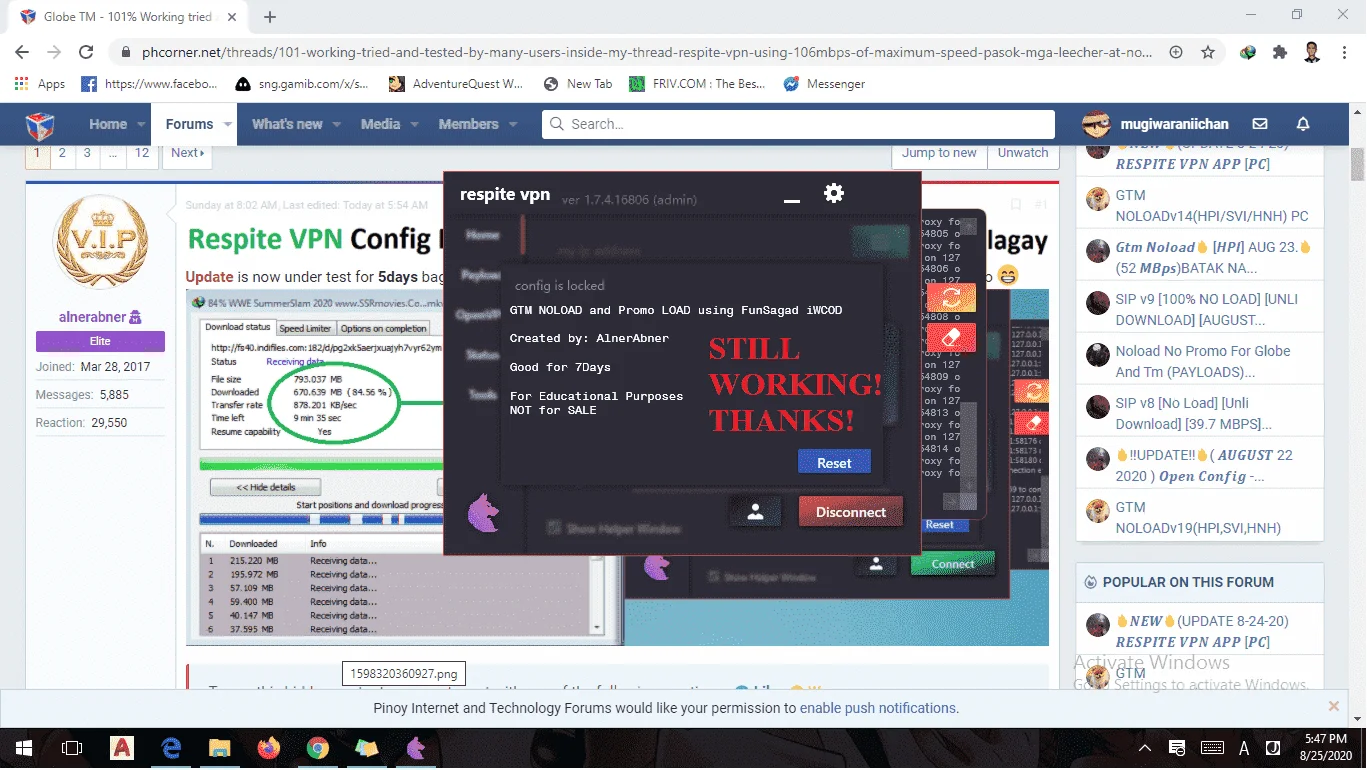Click the enable push notifications link
The width and height of the screenshot is (1367, 770).
click(877, 708)
